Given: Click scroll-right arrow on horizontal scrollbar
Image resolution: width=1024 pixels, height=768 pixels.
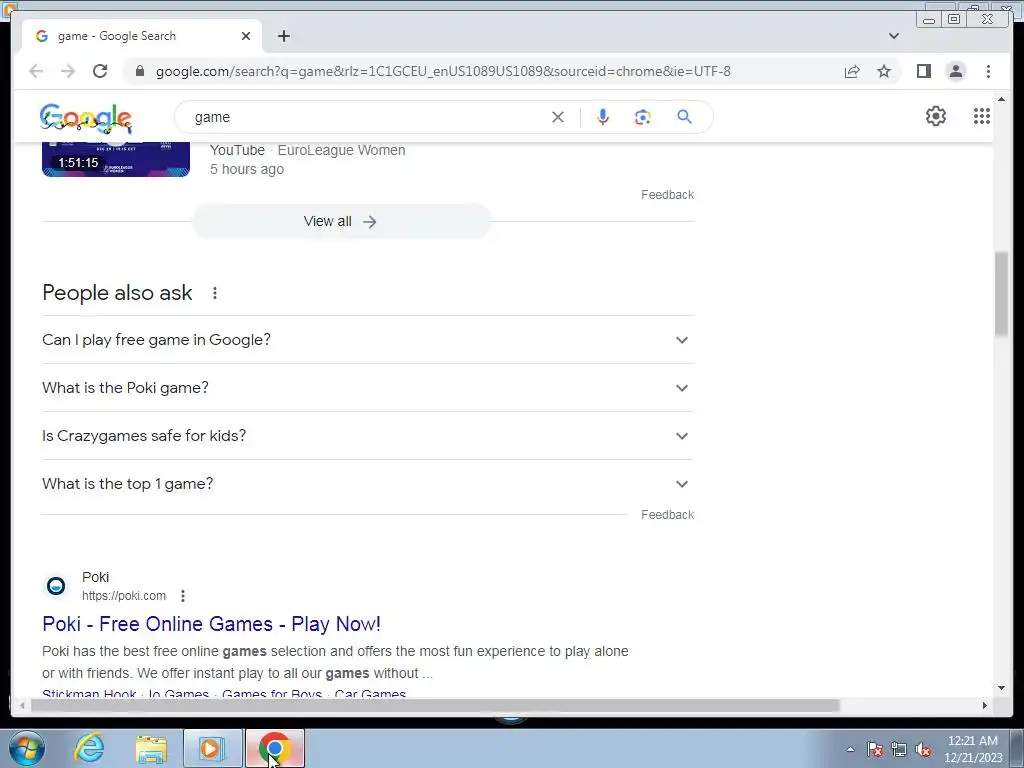Looking at the screenshot, I should (x=985, y=705).
